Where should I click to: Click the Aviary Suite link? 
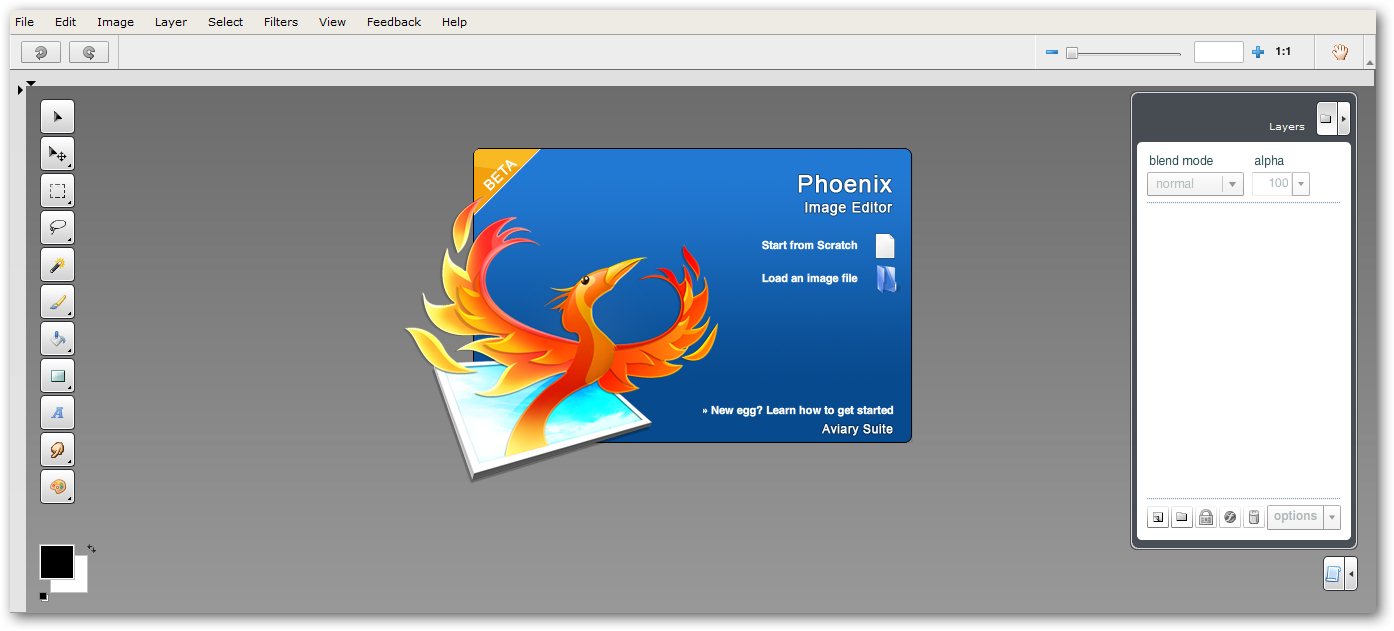tap(857, 429)
